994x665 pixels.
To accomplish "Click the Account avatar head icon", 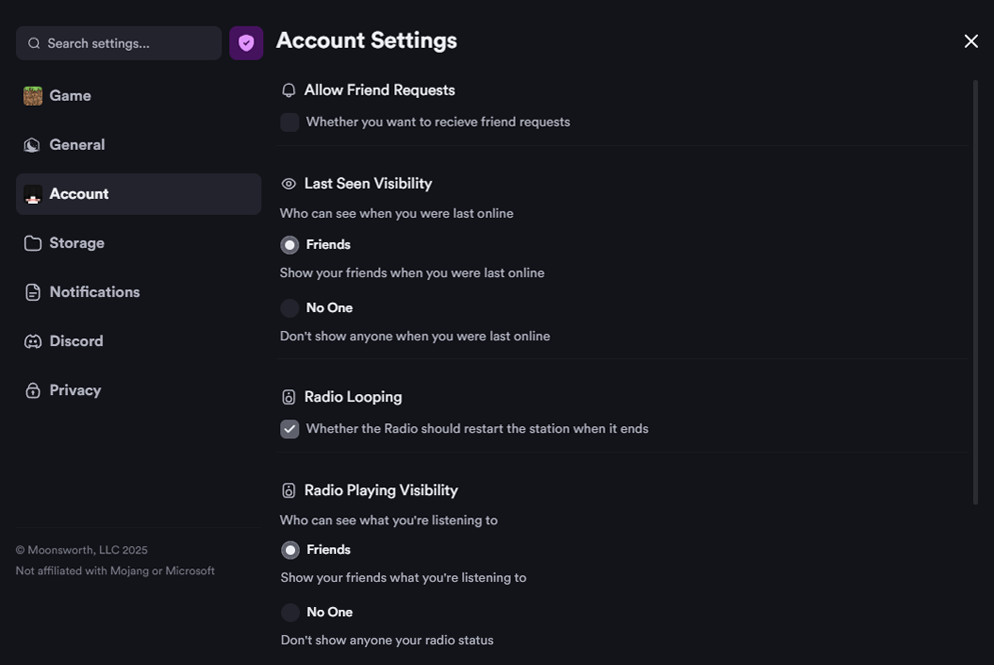I will tap(33, 194).
